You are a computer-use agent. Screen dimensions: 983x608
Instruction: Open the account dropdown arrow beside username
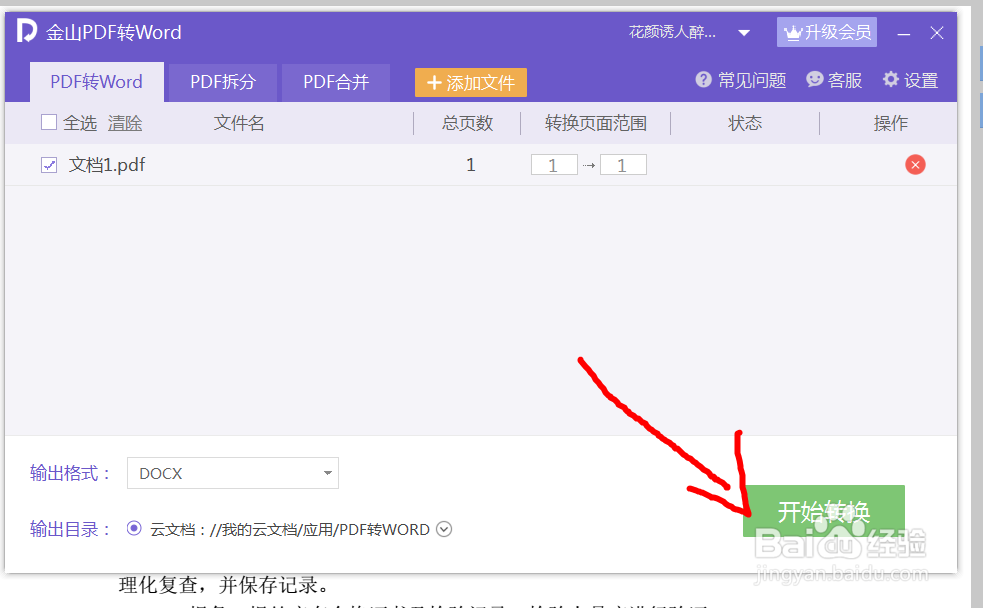(744, 33)
